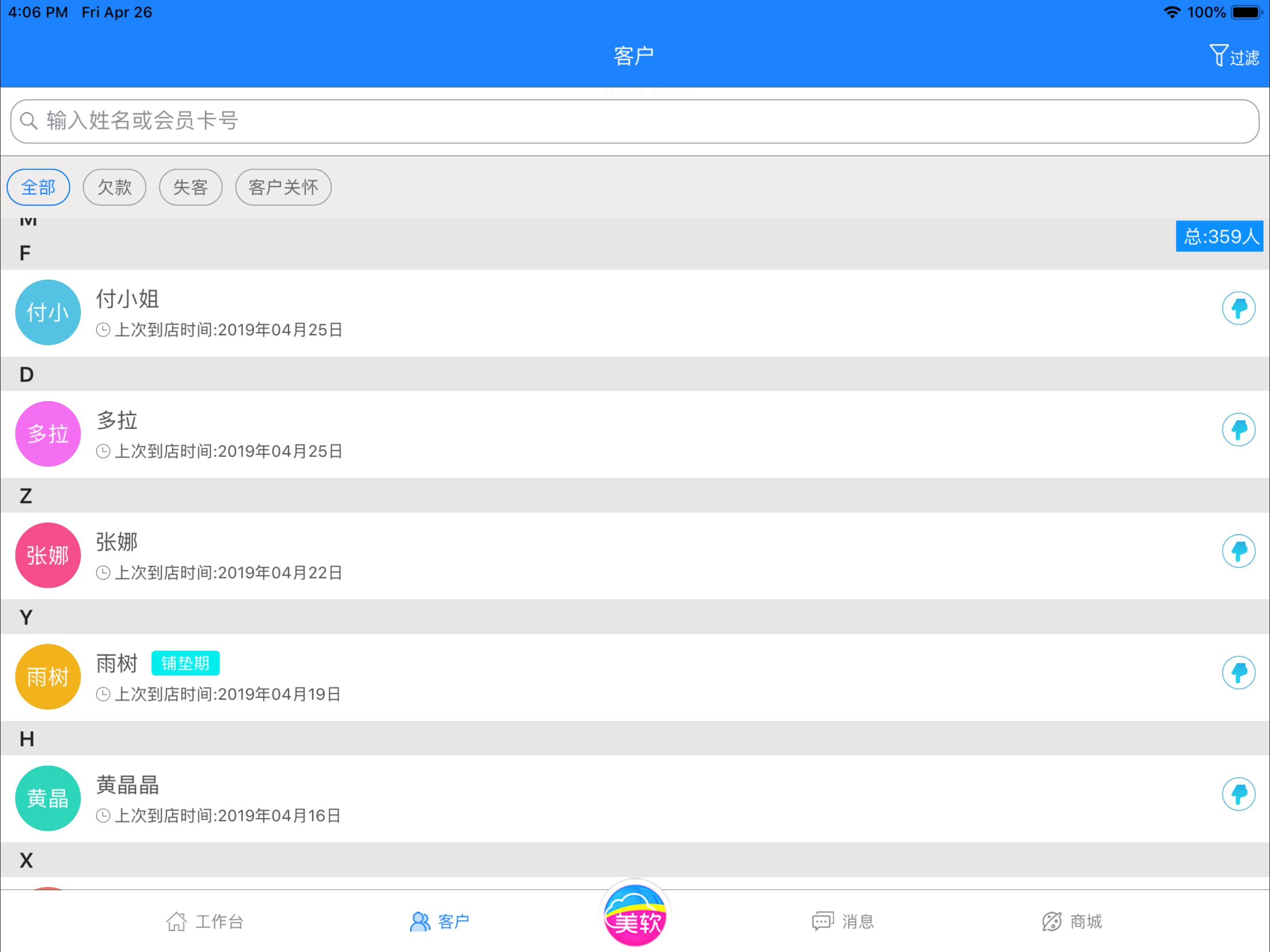Tap the Wi-Fi status icon
The image size is (1270, 952).
pyautogui.click(x=1172, y=12)
